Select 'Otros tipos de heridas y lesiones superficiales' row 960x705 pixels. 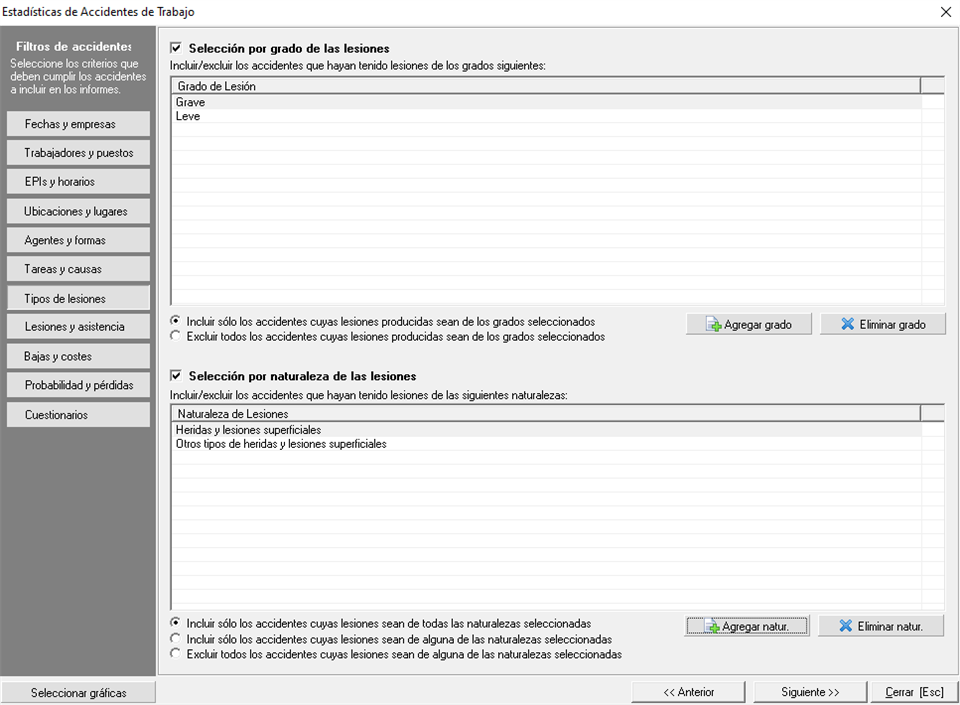pyautogui.click(x=547, y=444)
